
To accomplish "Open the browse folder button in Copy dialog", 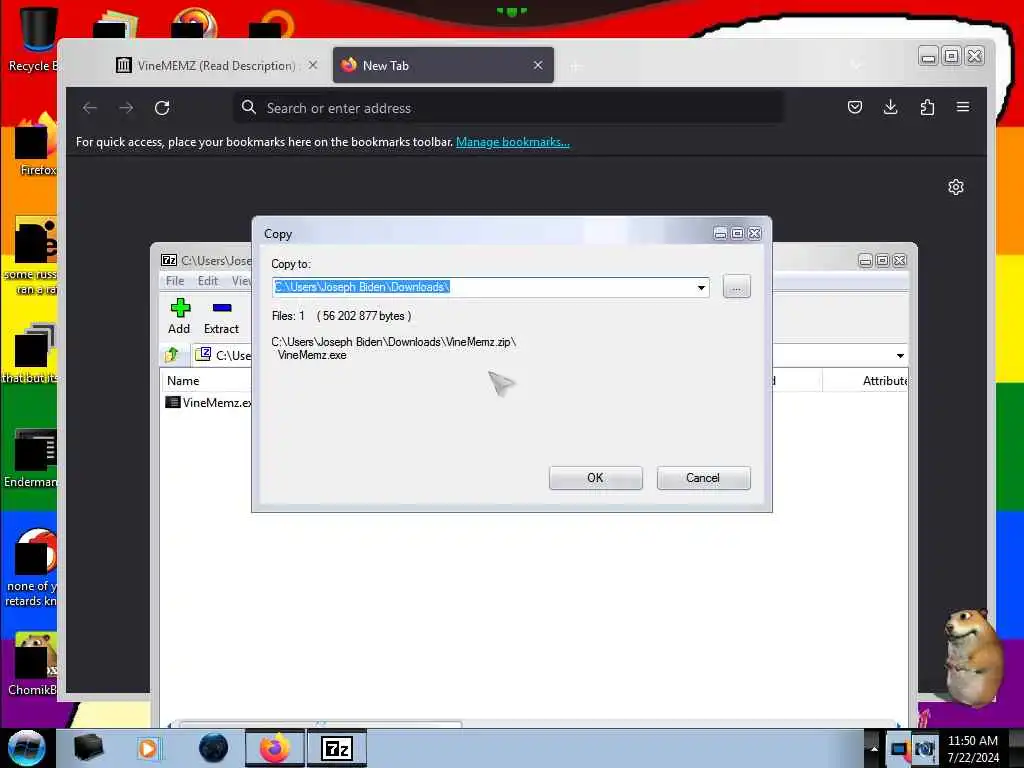I will point(737,287).
